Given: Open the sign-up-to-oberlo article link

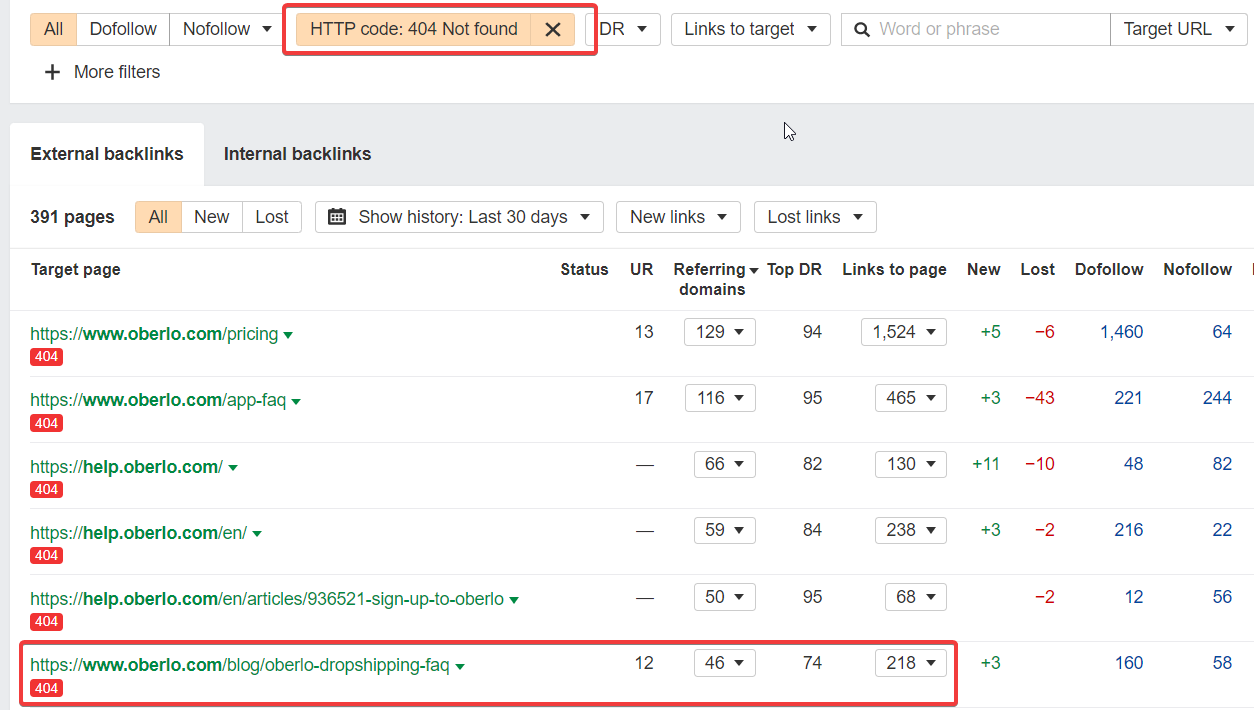Looking at the screenshot, I should coord(267,599).
